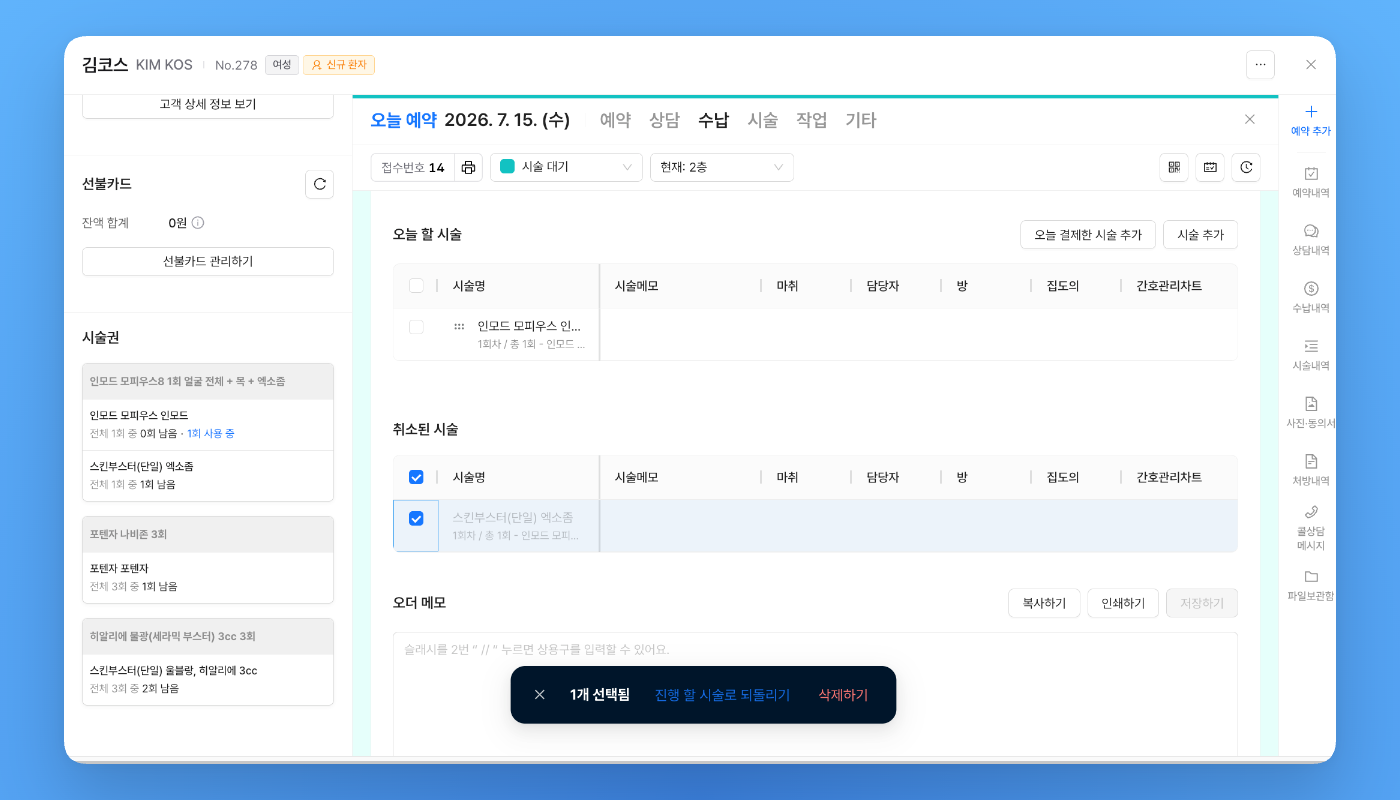Close the 오늘 예약 panel
This screenshot has height=800, width=1400.
[1250, 119]
